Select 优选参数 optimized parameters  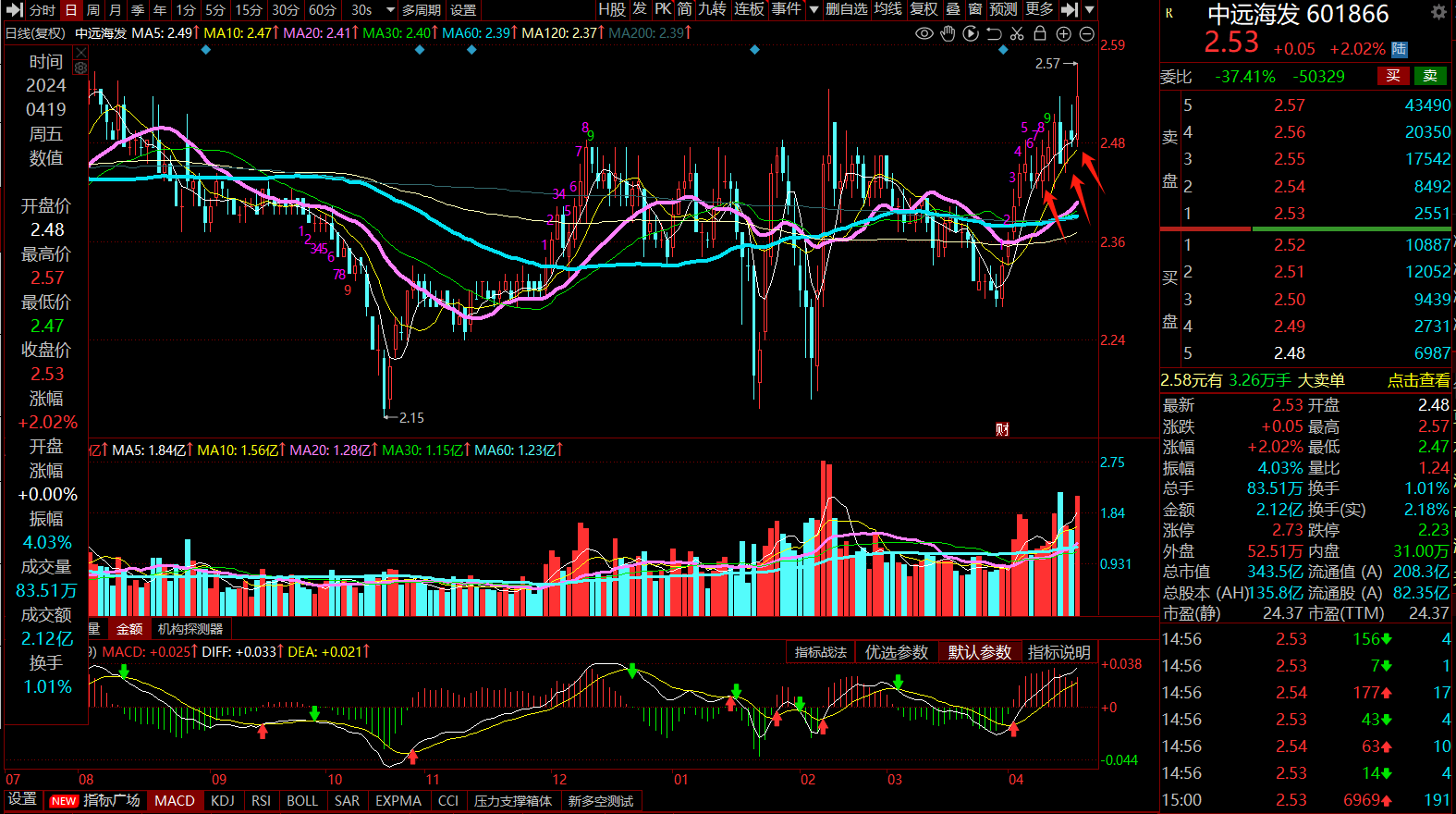[x=897, y=652]
